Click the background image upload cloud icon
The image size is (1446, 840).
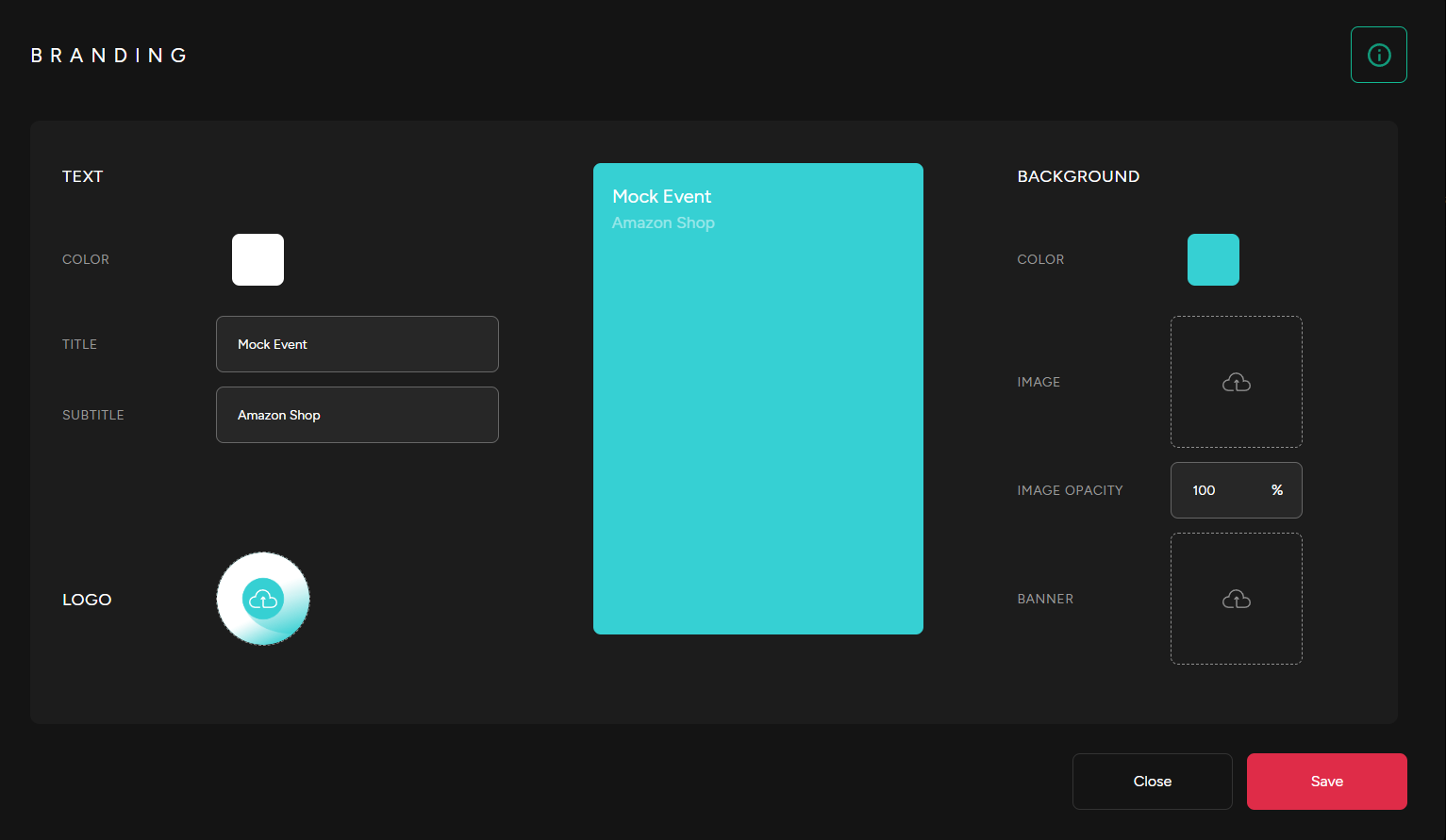coord(1236,382)
